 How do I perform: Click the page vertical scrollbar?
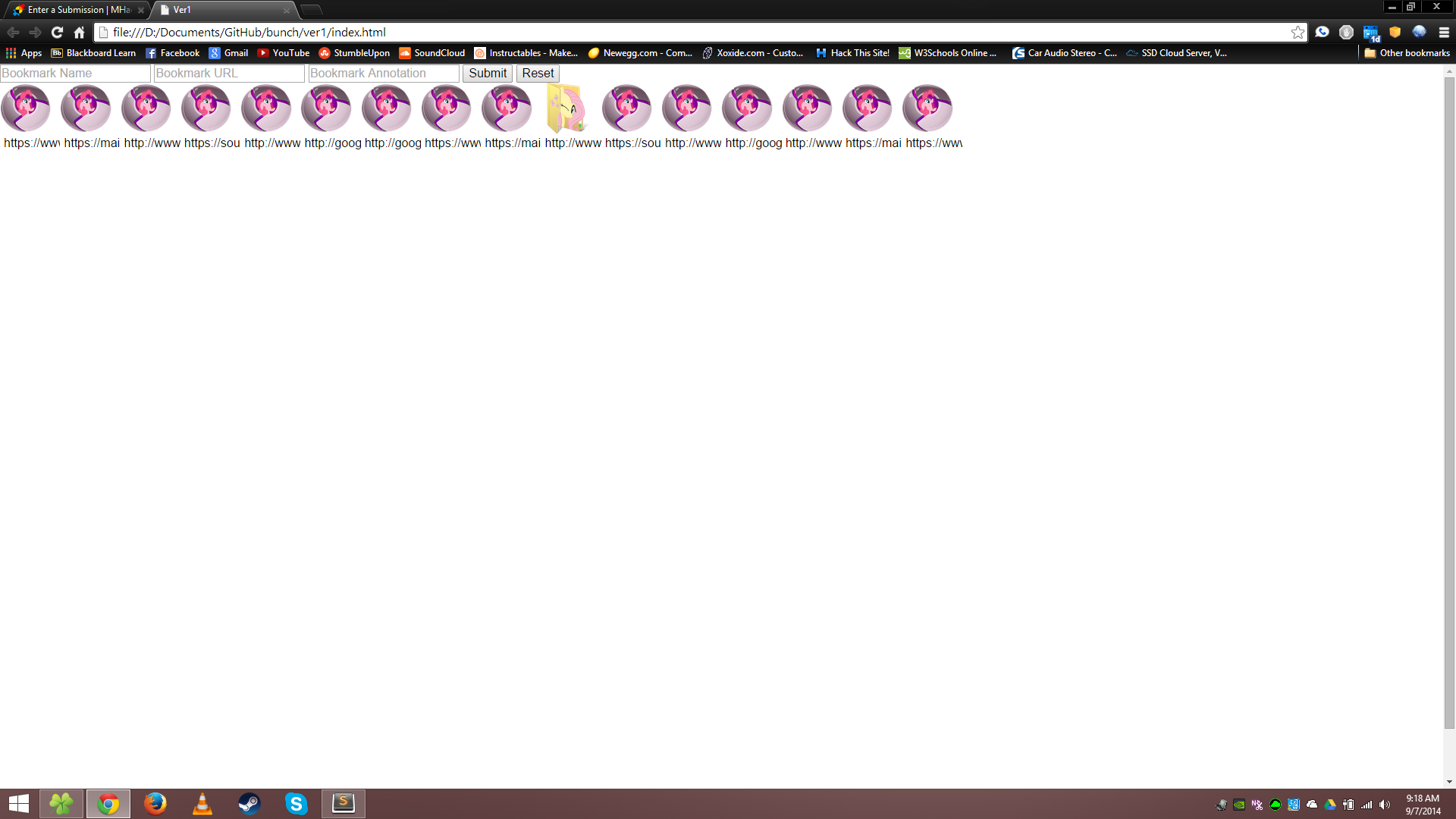[x=1449, y=402]
